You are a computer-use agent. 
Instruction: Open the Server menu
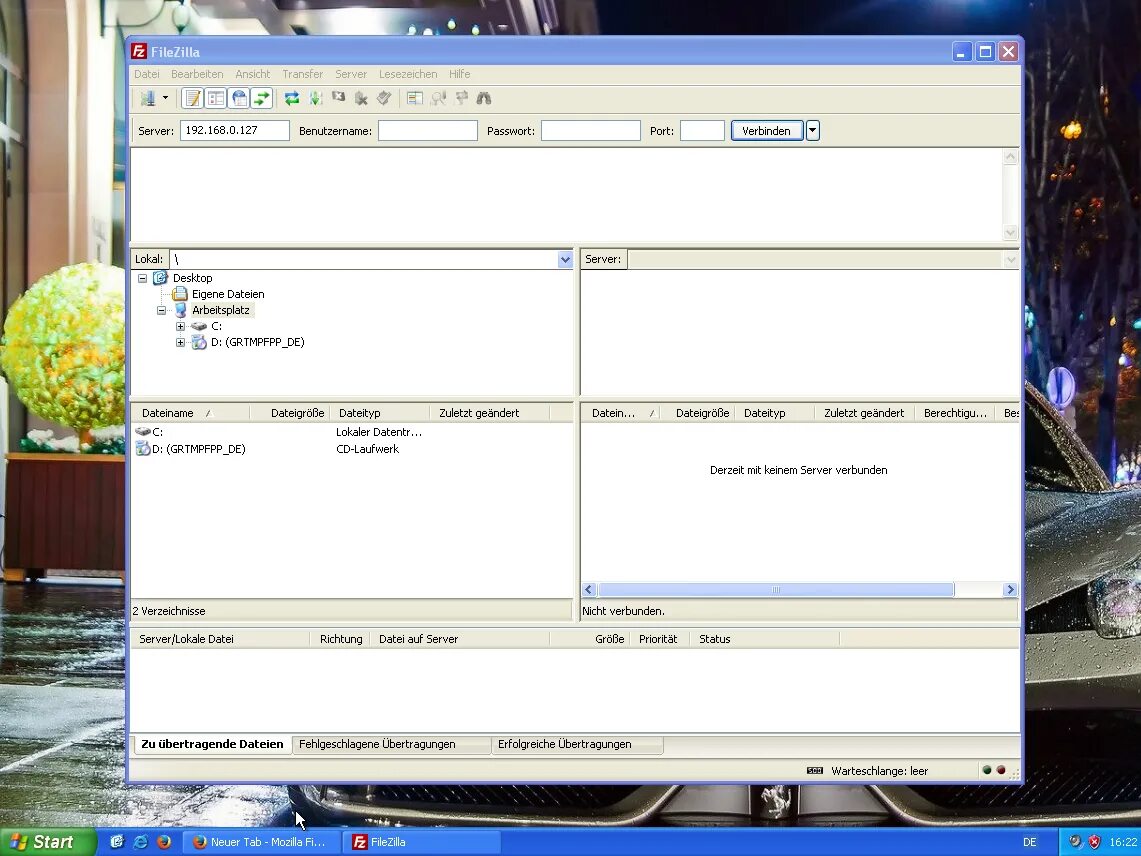tap(351, 74)
